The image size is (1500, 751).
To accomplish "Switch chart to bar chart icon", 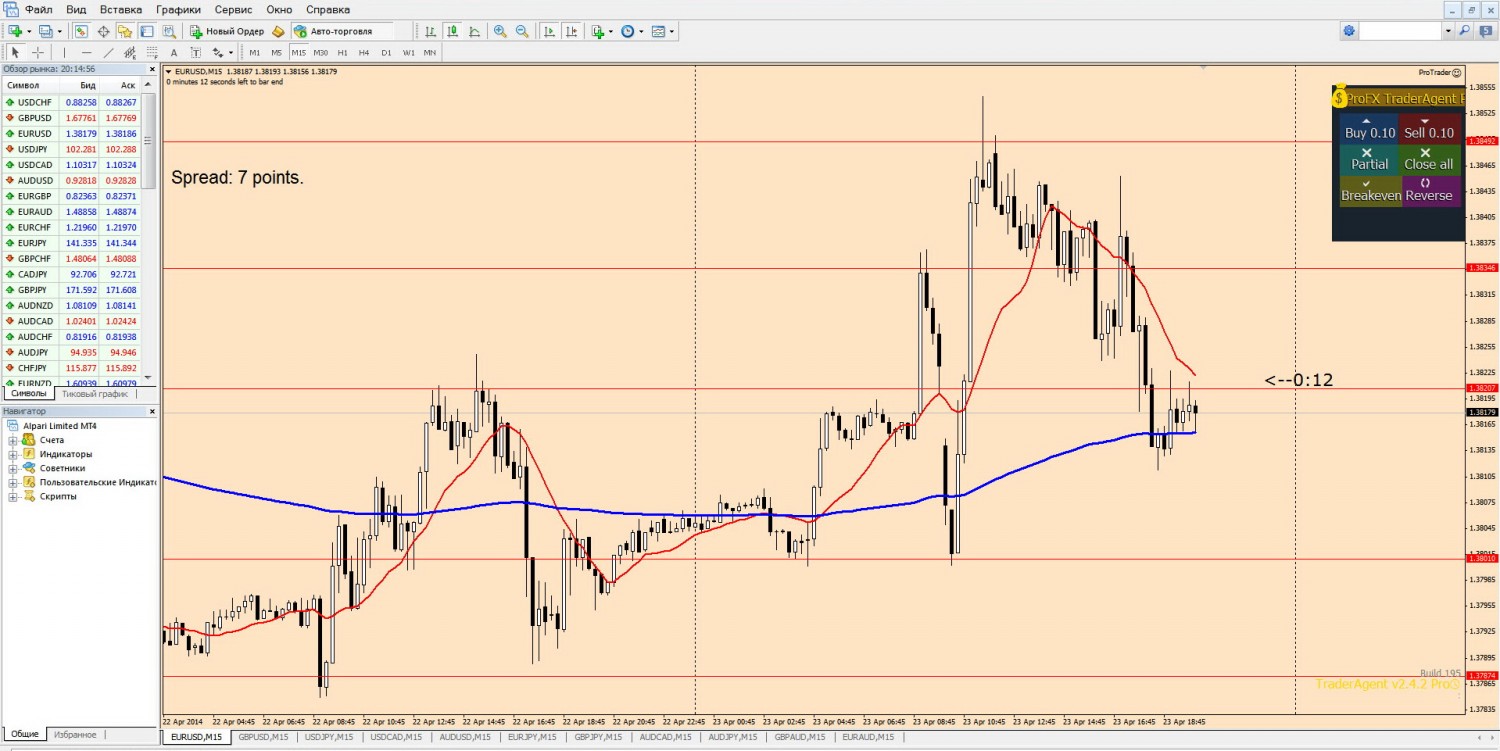I will [430, 31].
